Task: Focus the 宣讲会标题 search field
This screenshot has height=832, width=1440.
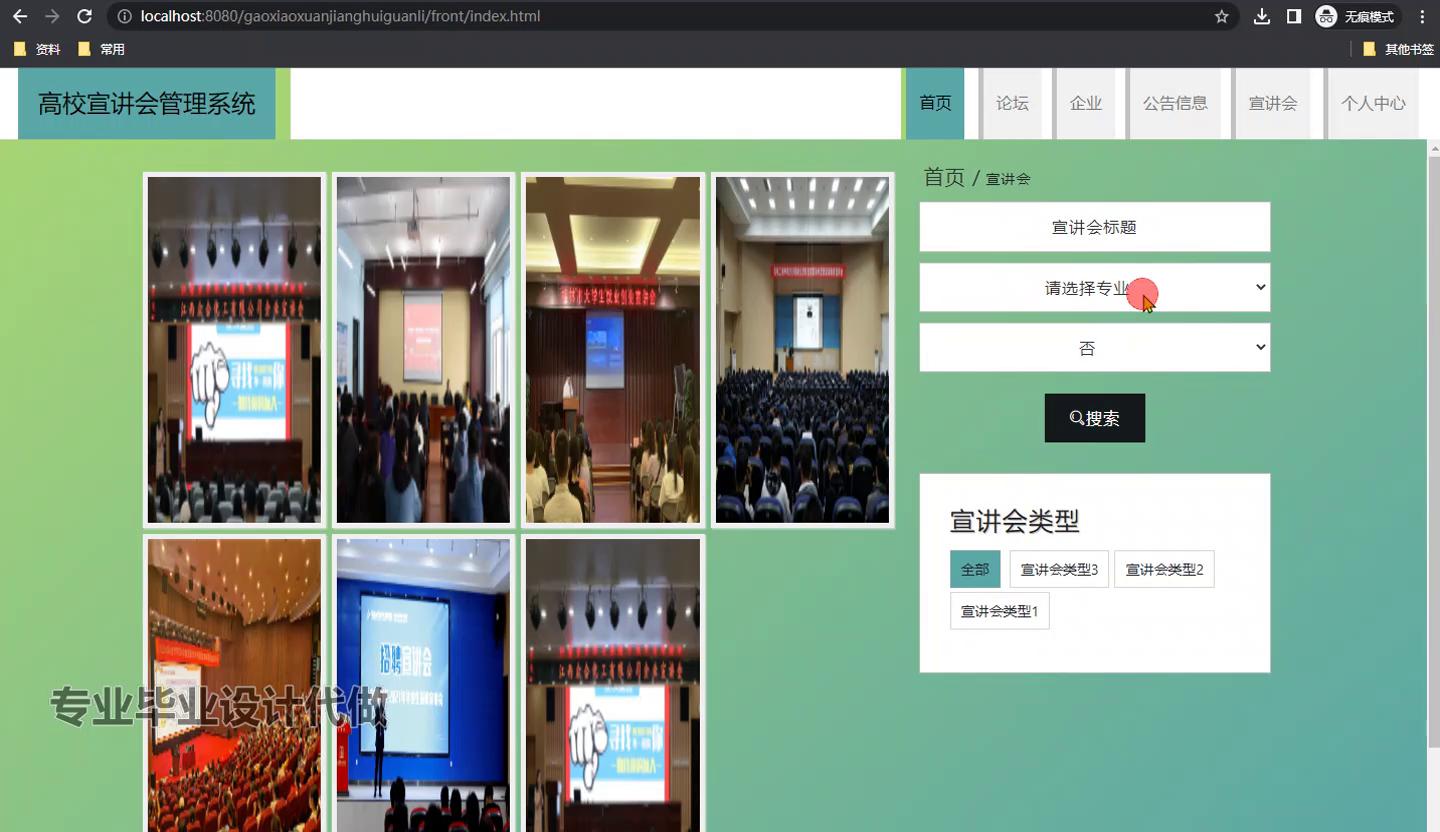Action: 1095,227
